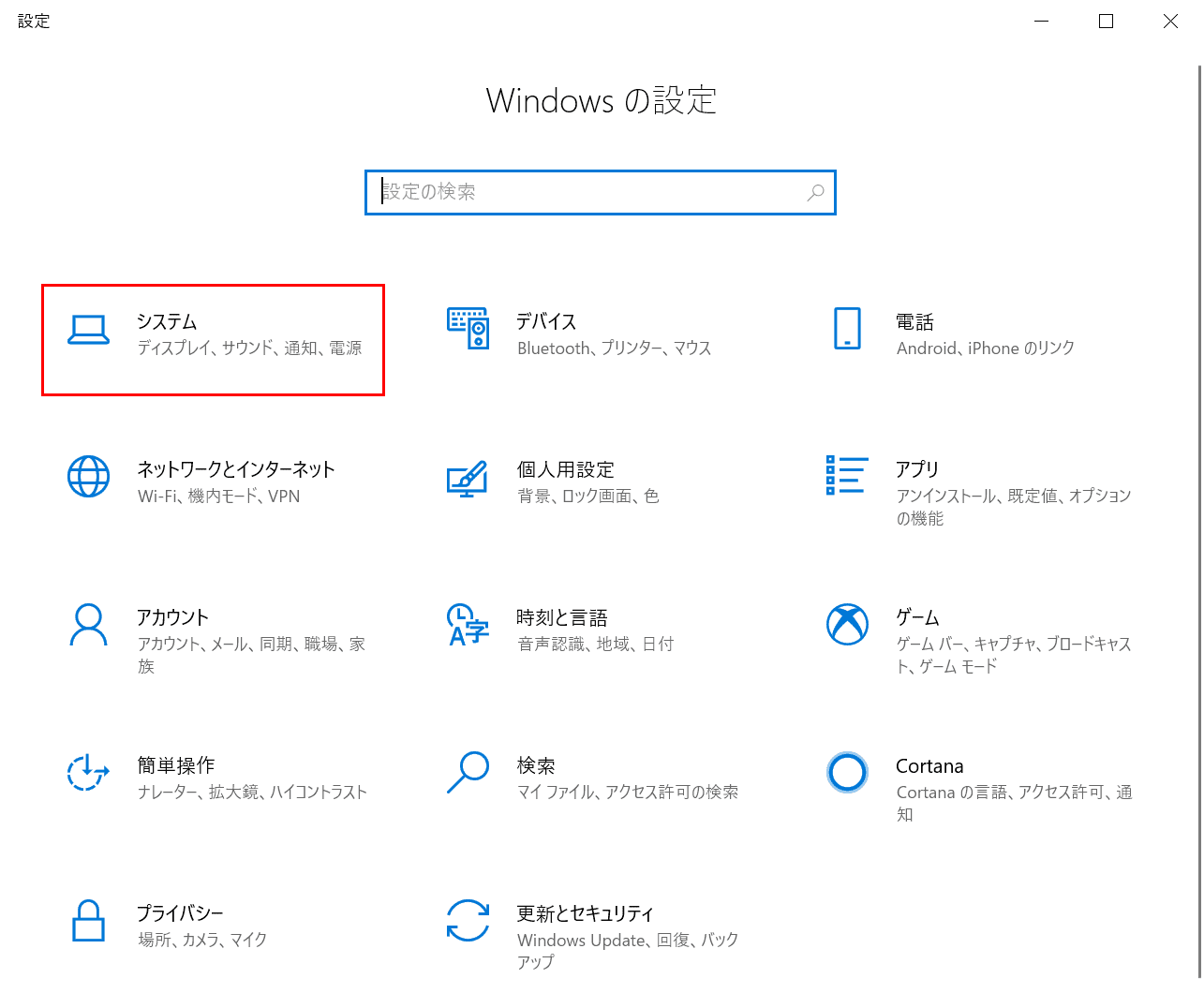Maximize the 設定 window

1106,21
